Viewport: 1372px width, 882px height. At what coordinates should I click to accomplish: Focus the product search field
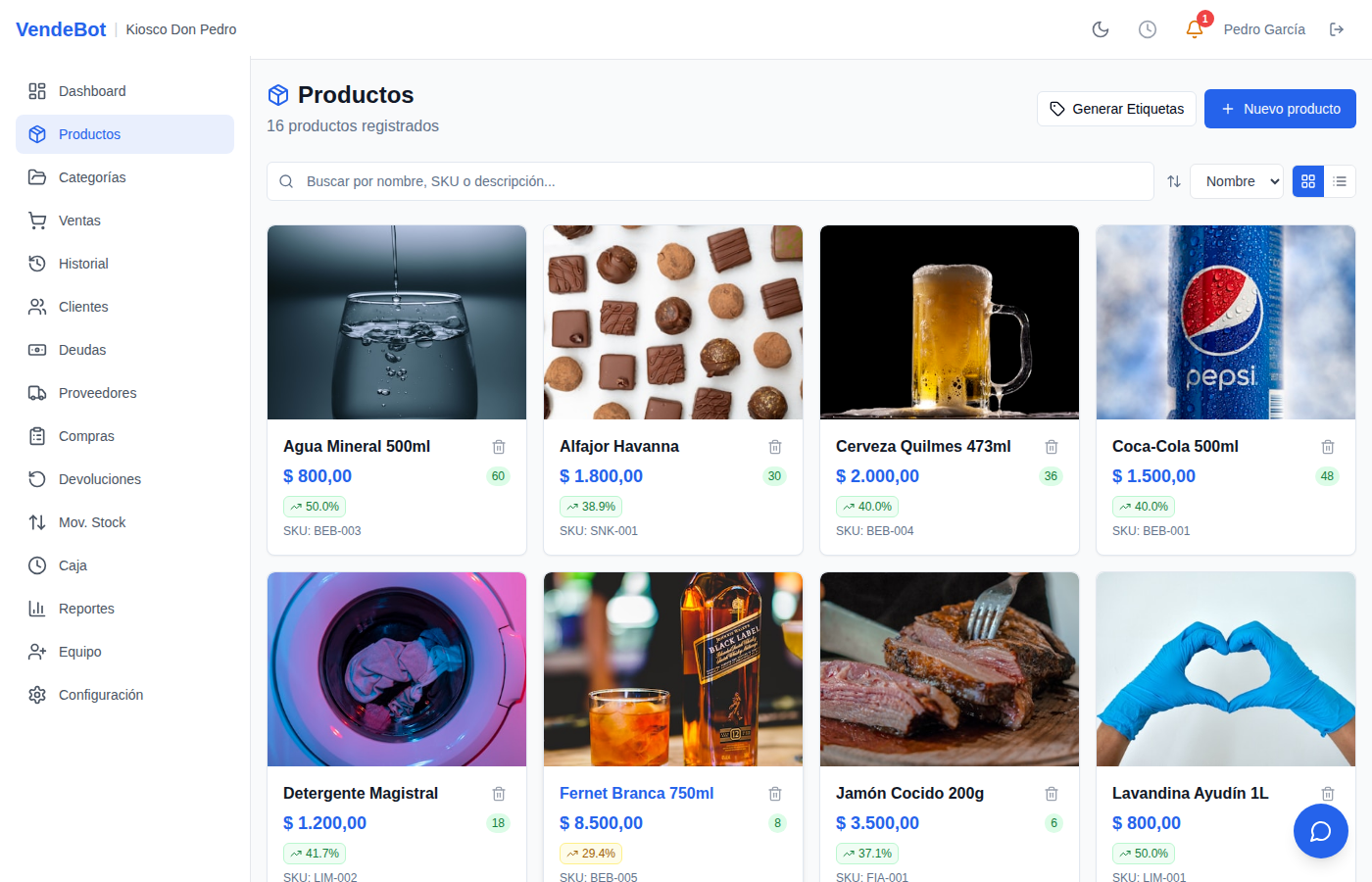tap(710, 181)
